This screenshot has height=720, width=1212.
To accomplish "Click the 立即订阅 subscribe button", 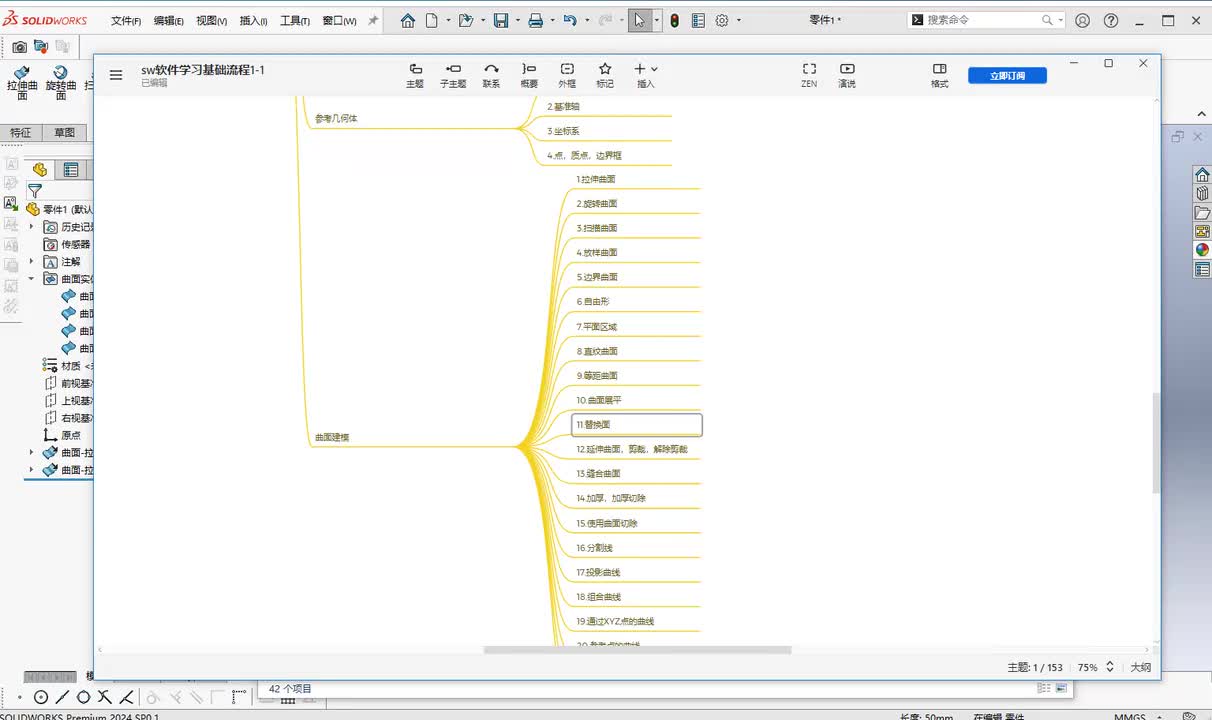I will [1007, 75].
